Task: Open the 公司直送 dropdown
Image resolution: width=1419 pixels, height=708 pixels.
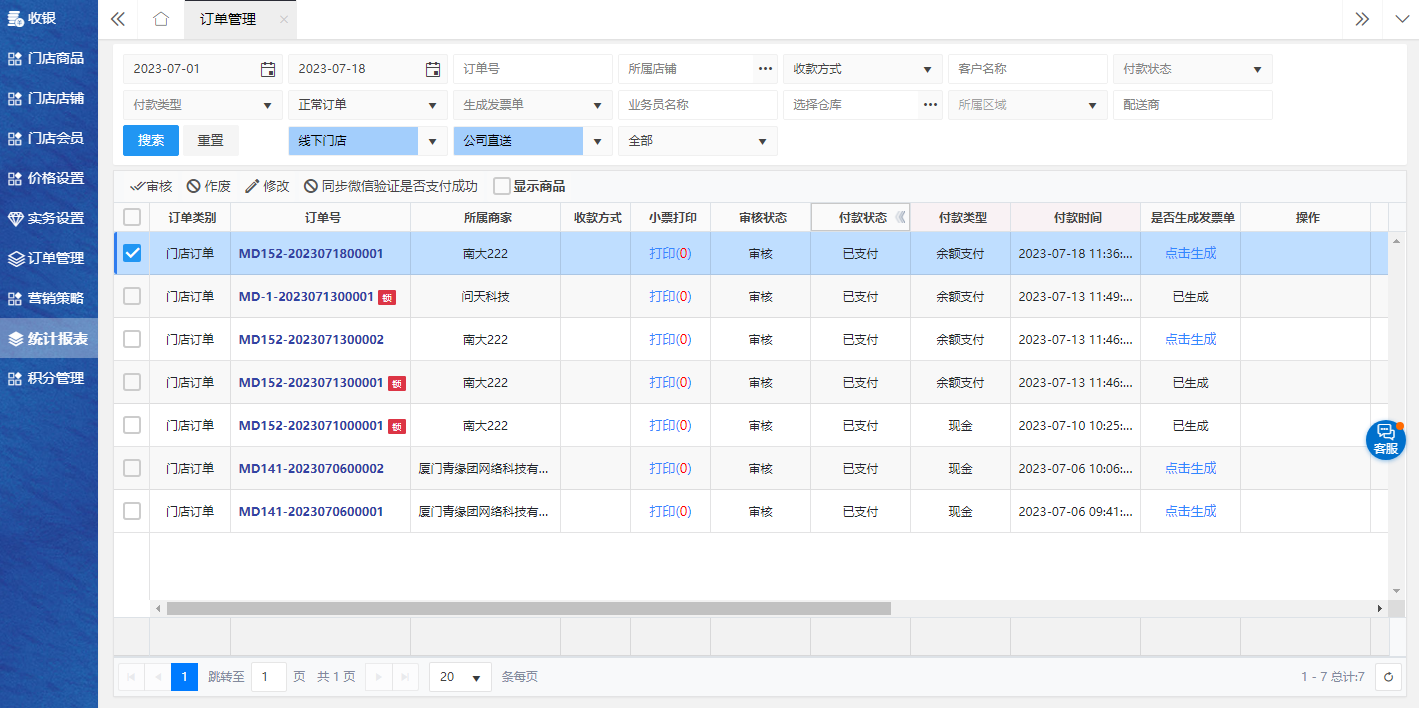Action: [533, 141]
